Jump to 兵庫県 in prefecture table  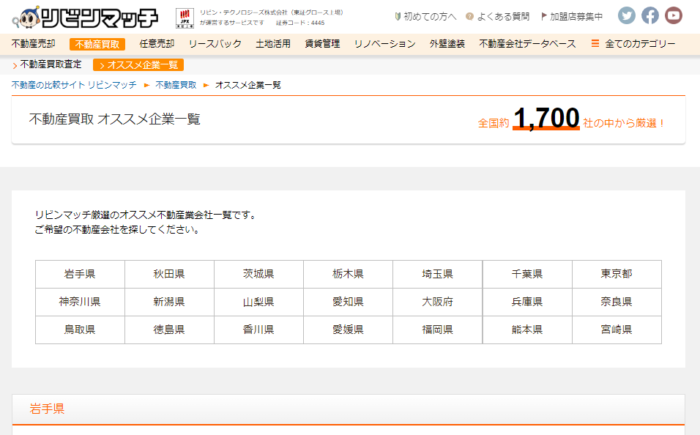pyautogui.click(x=527, y=302)
